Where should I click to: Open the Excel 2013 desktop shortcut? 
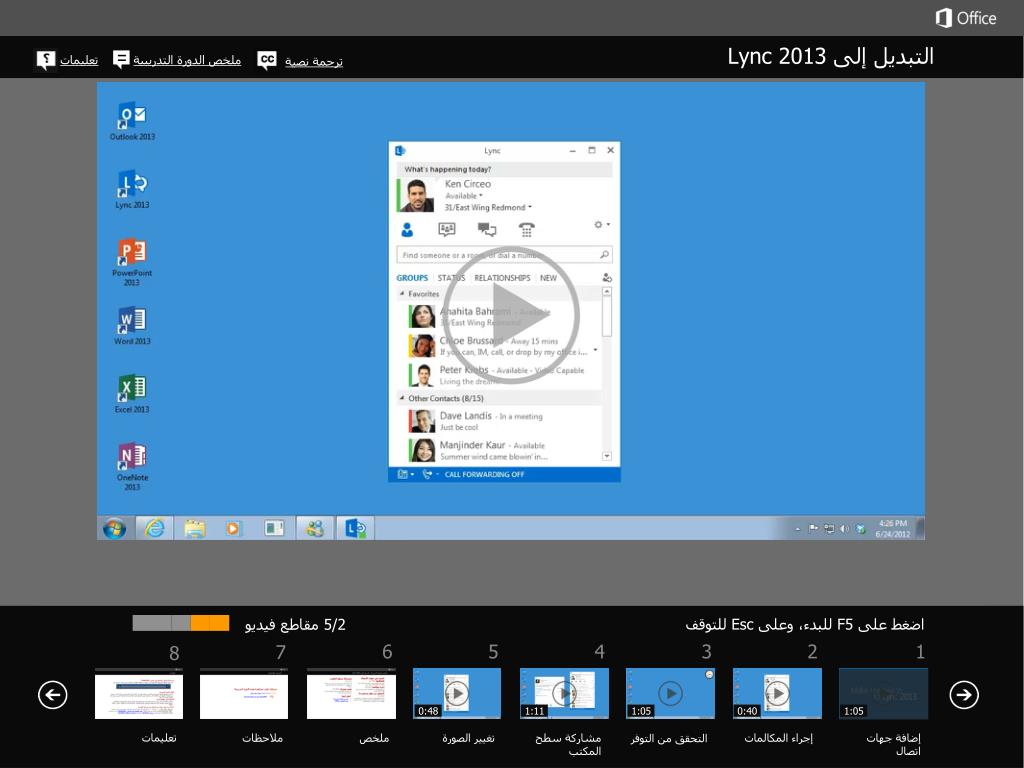[132, 394]
